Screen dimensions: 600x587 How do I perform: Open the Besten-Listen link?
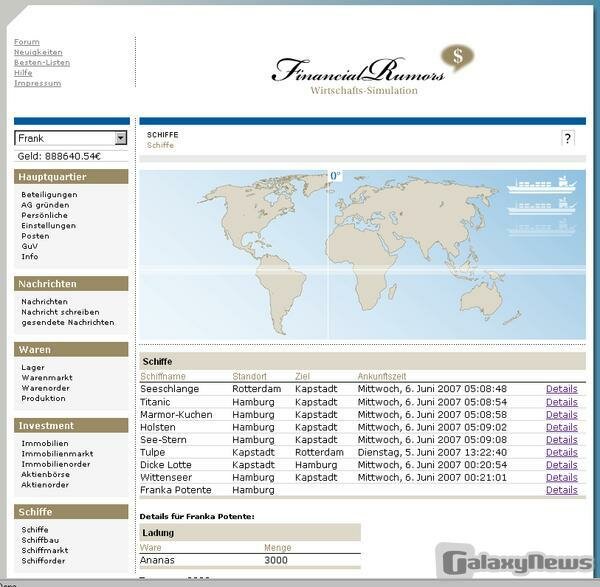tap(42, 62)
